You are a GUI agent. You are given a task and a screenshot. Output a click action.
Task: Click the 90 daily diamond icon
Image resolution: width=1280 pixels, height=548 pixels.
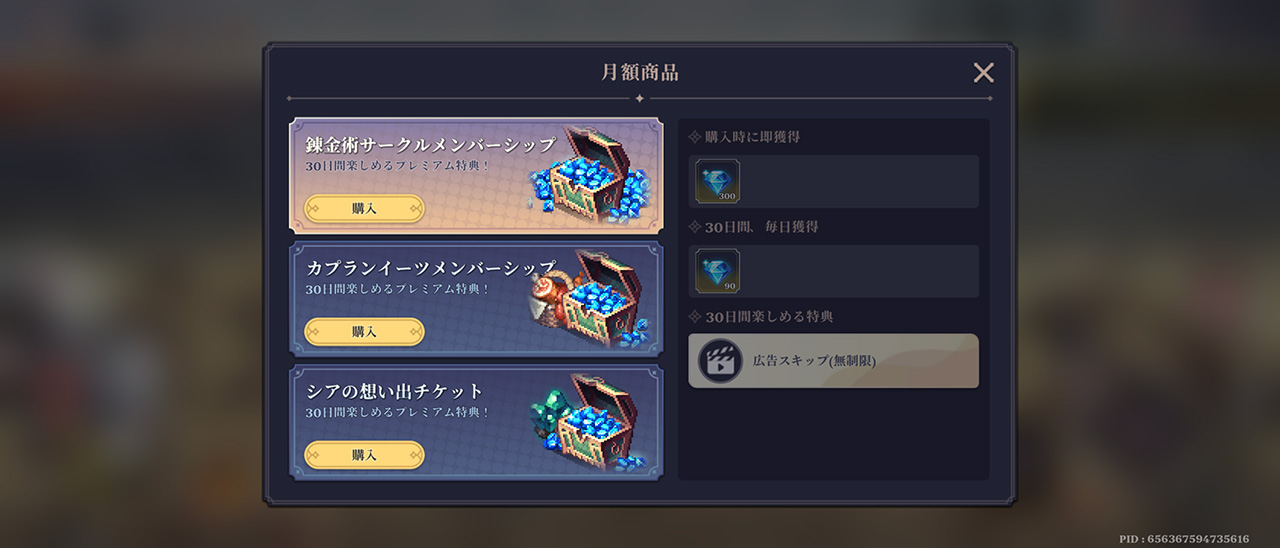point(718,271)
